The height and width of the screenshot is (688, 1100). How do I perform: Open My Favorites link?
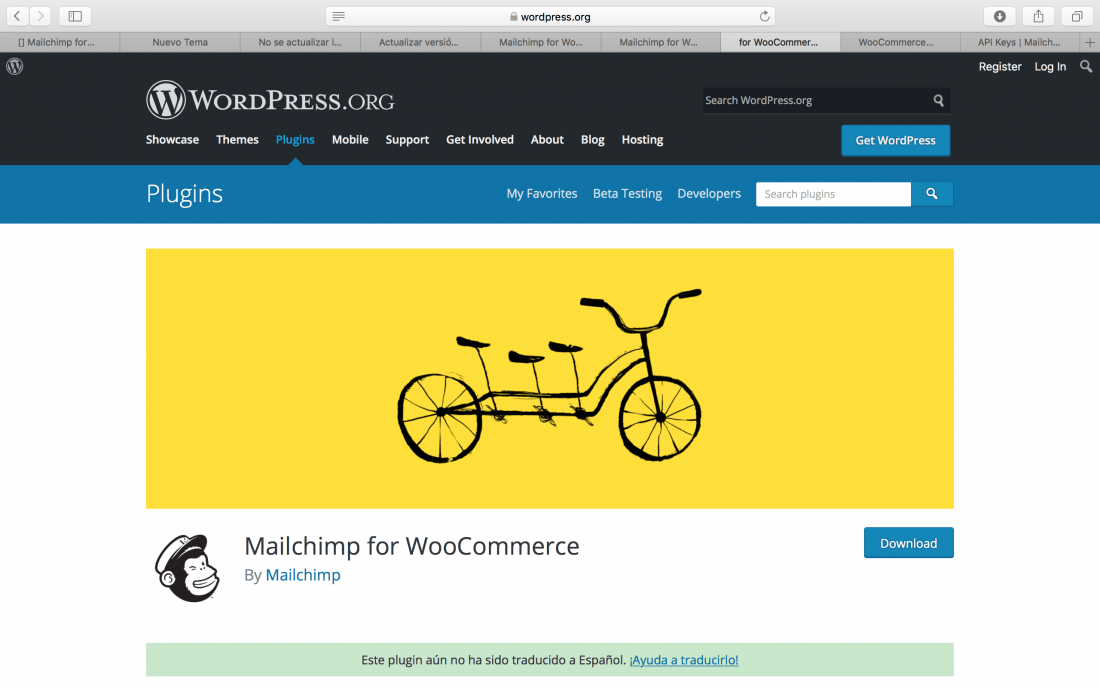coord(542,194)
